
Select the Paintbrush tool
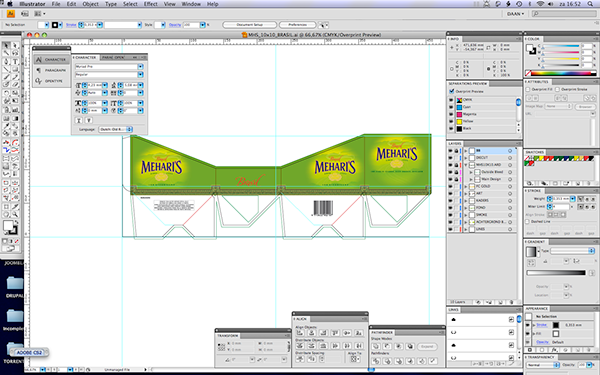[7, 78]
